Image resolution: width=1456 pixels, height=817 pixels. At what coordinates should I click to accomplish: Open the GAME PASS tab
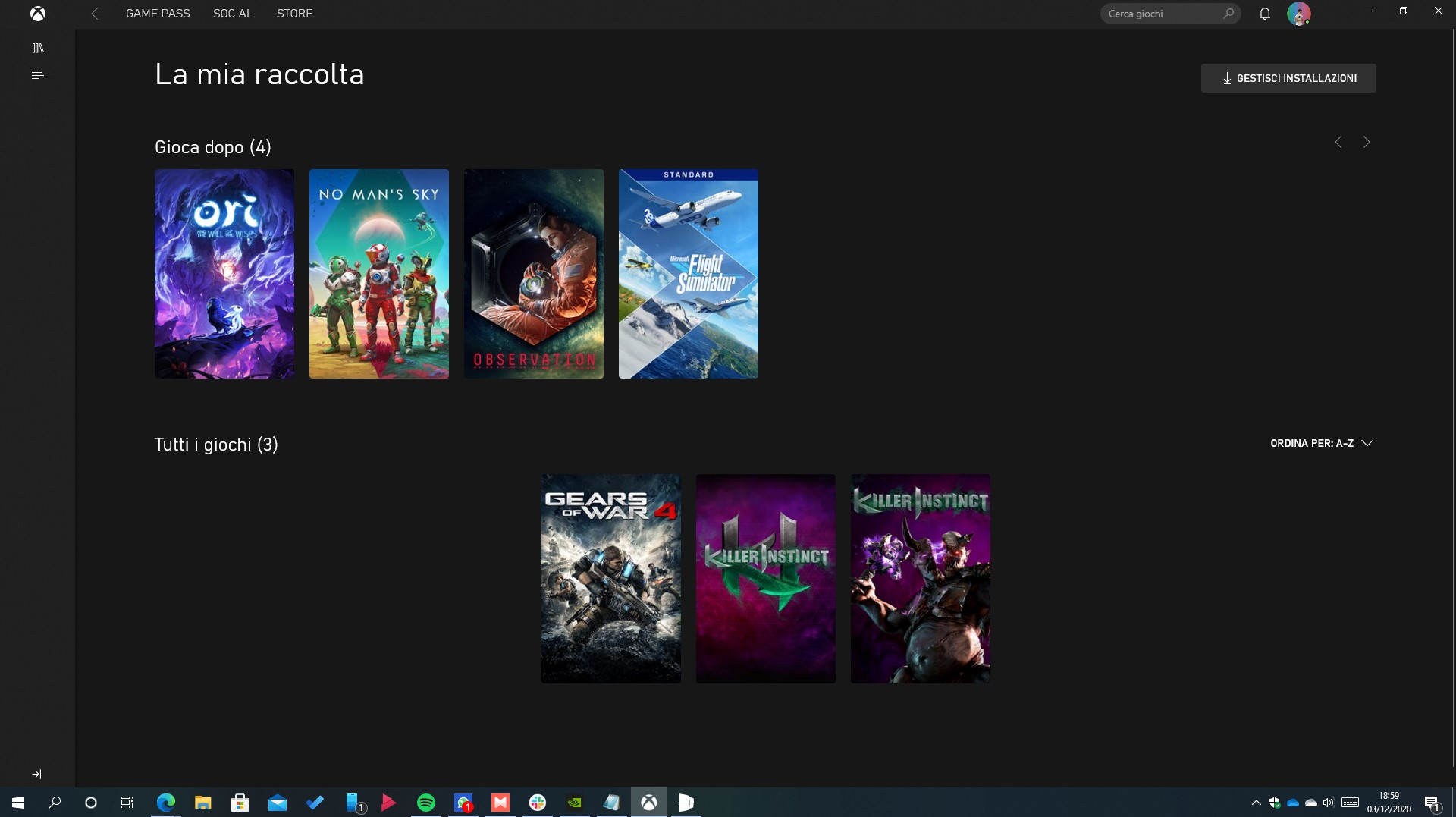(158, 14)
